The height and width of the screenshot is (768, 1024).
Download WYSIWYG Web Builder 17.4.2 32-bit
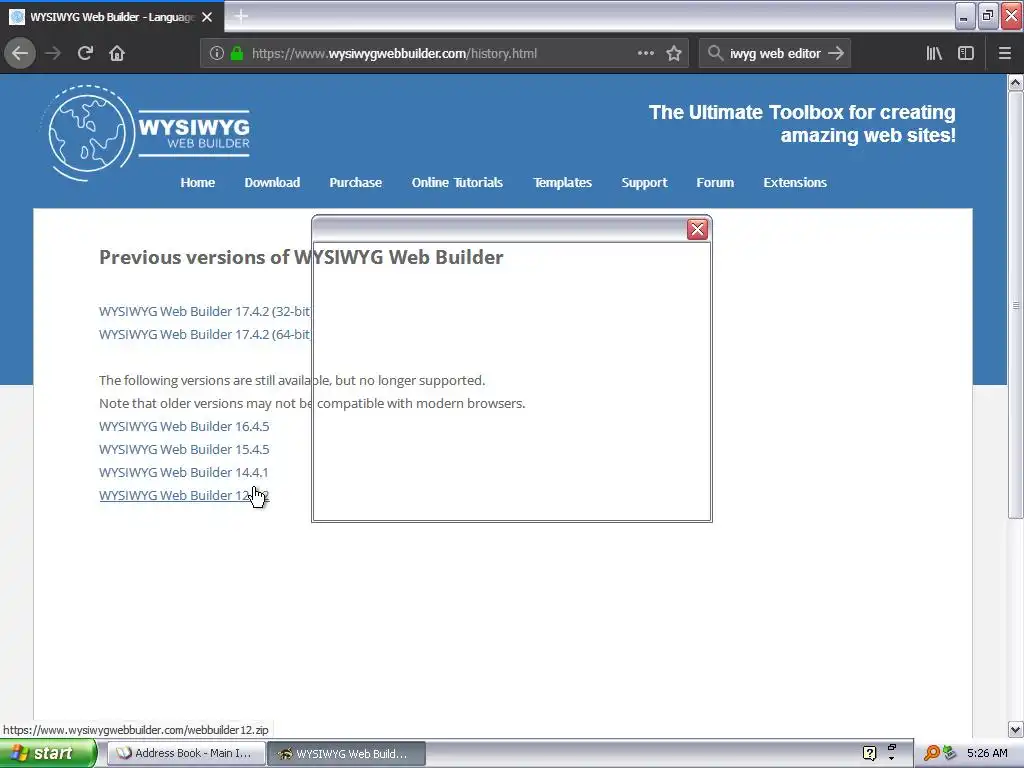click(x=205, y=312)
